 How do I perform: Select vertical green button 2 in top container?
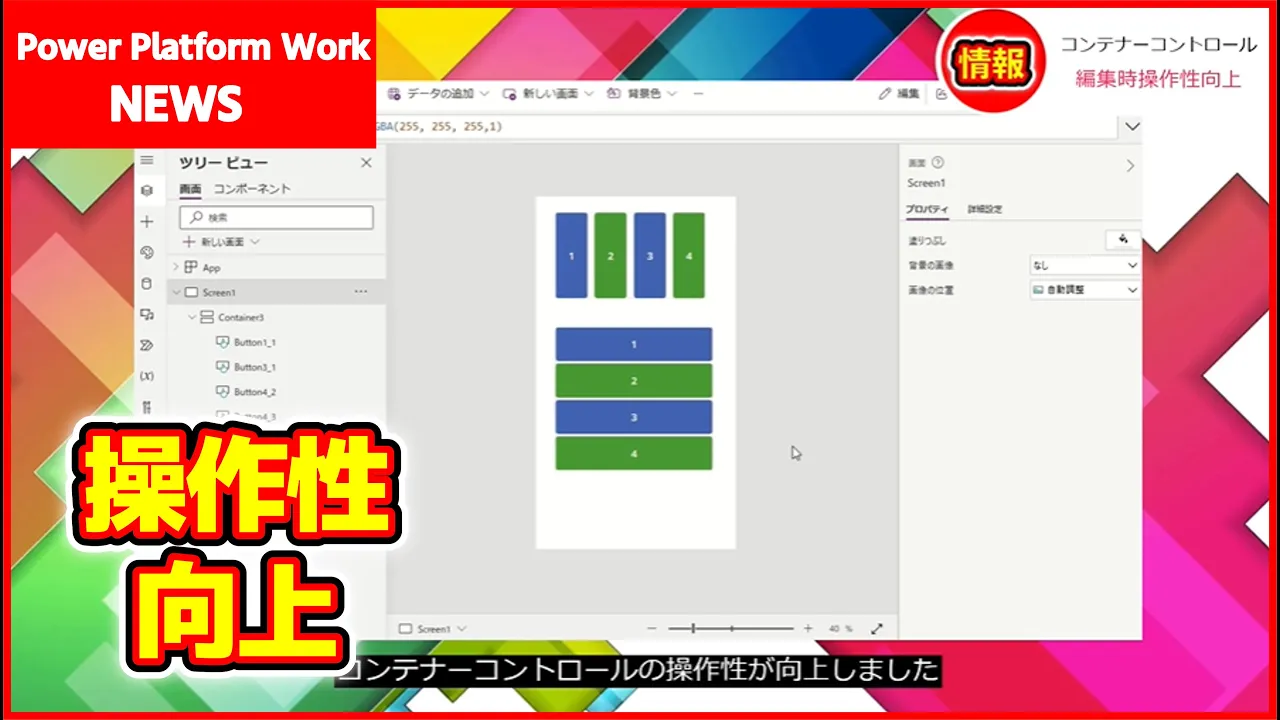(x=610, y=255)
